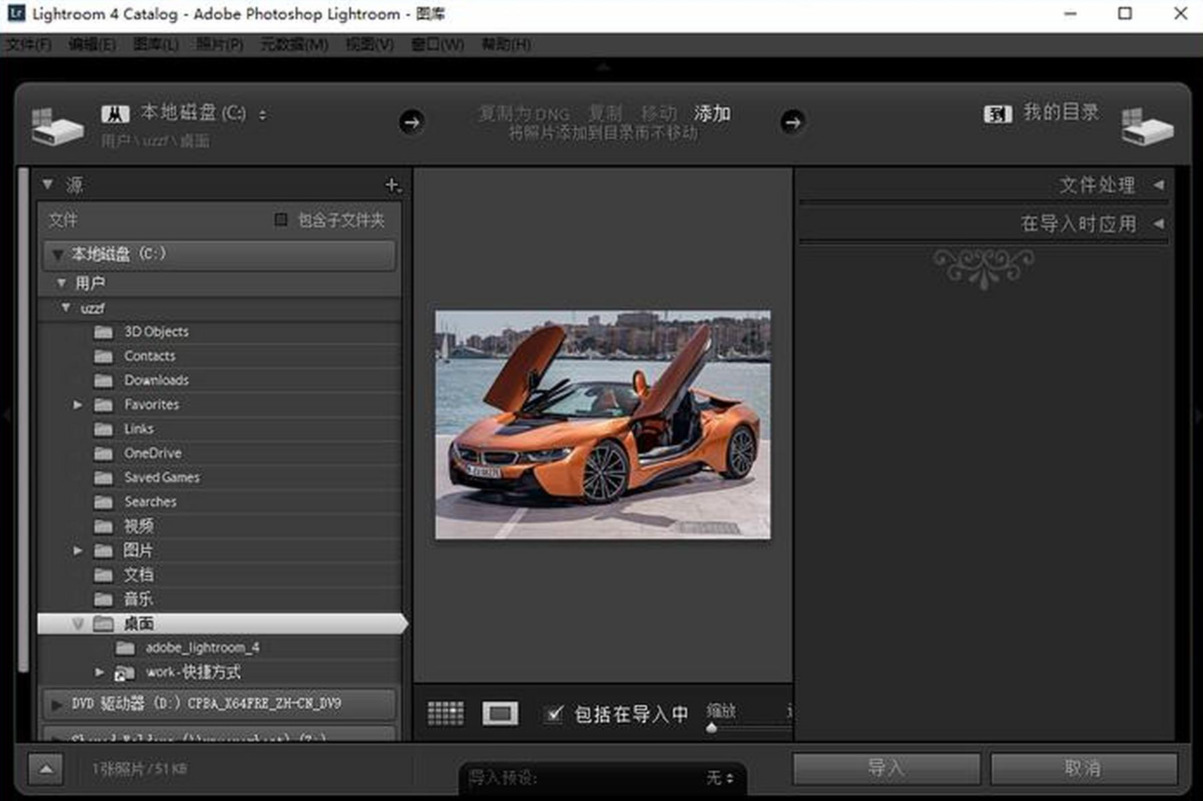Click the destination catalog drive icon

1146,125
